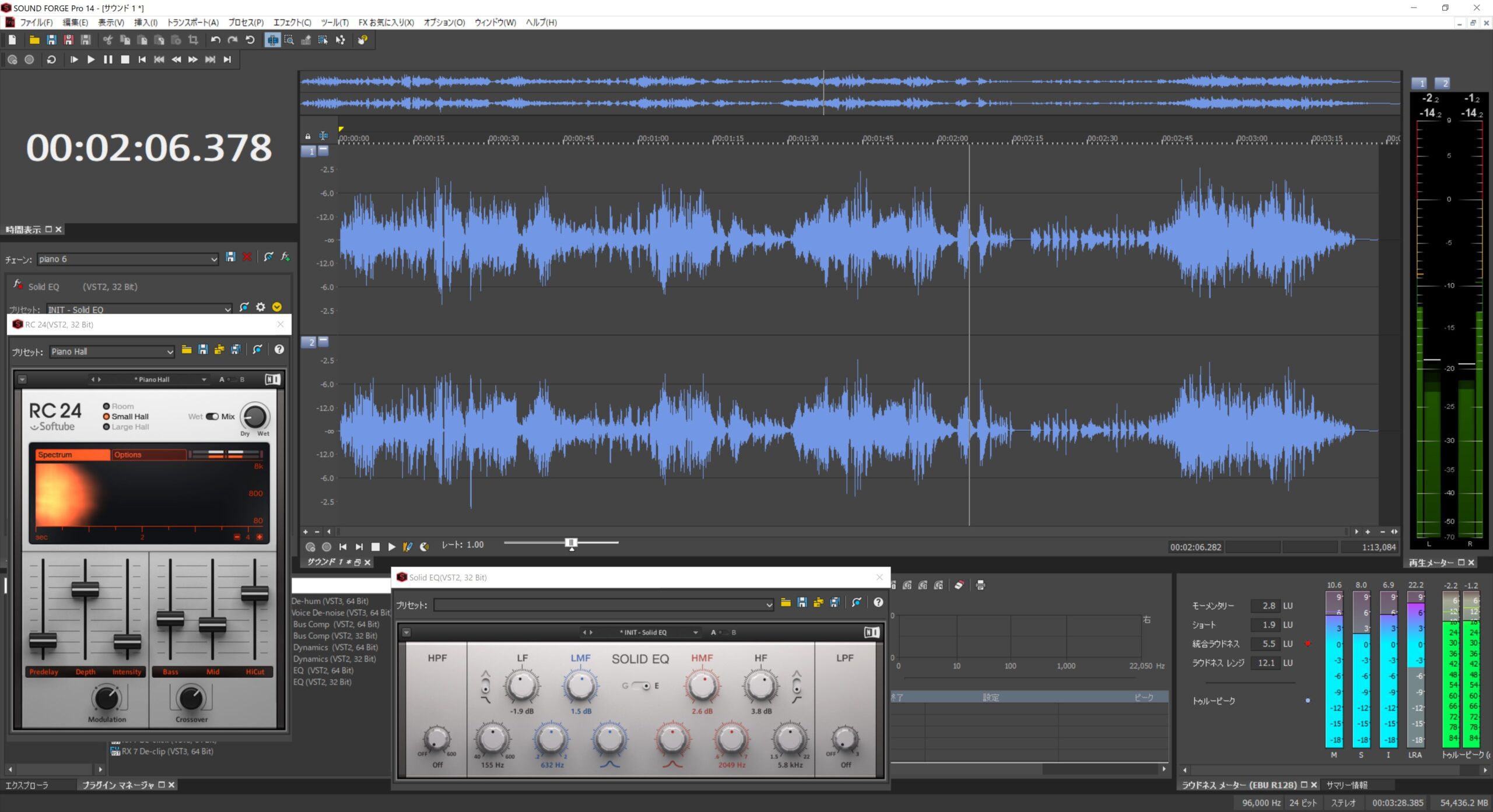
Task: Collapse channel 1 with minus button
Action: pyautogui.click(x=323, y=150)
